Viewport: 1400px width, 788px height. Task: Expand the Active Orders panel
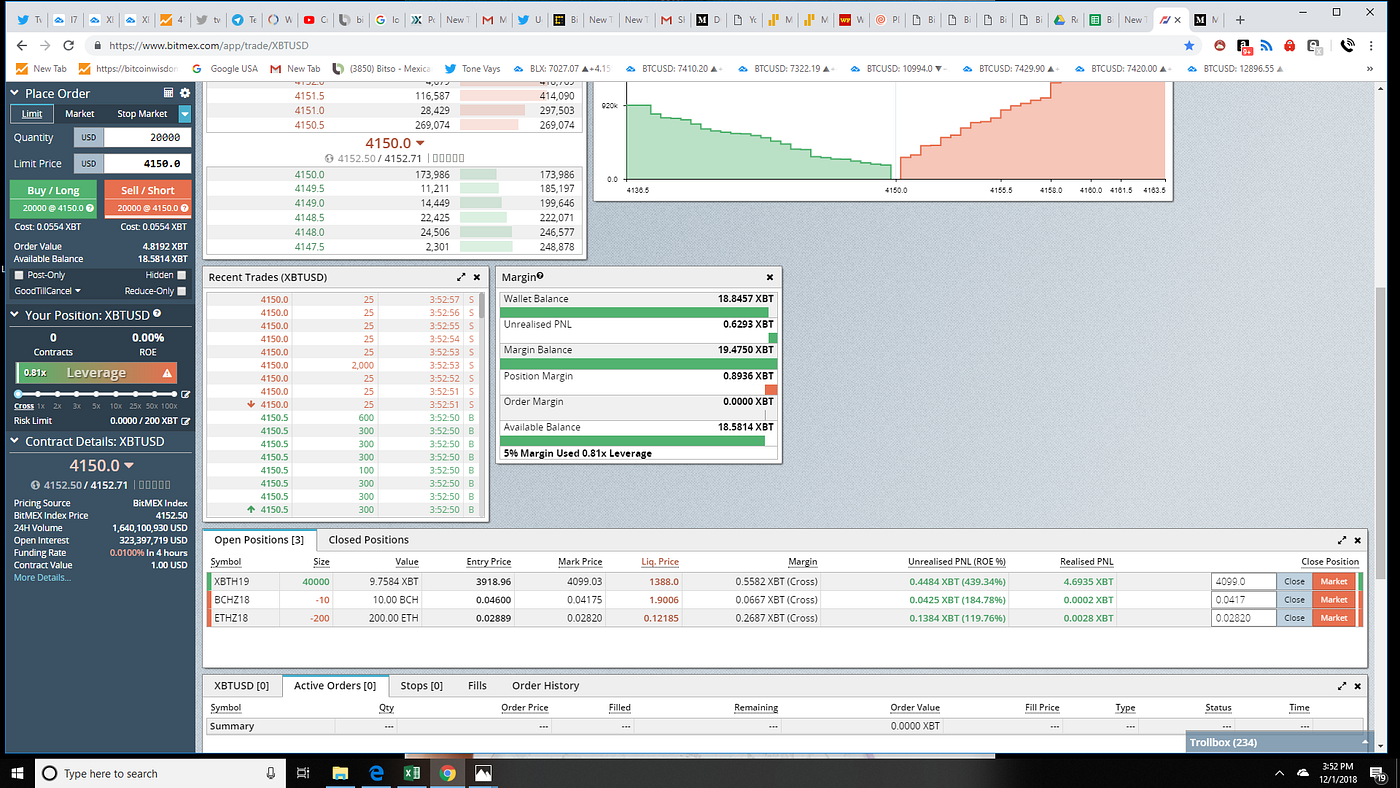coord(1342,686)
